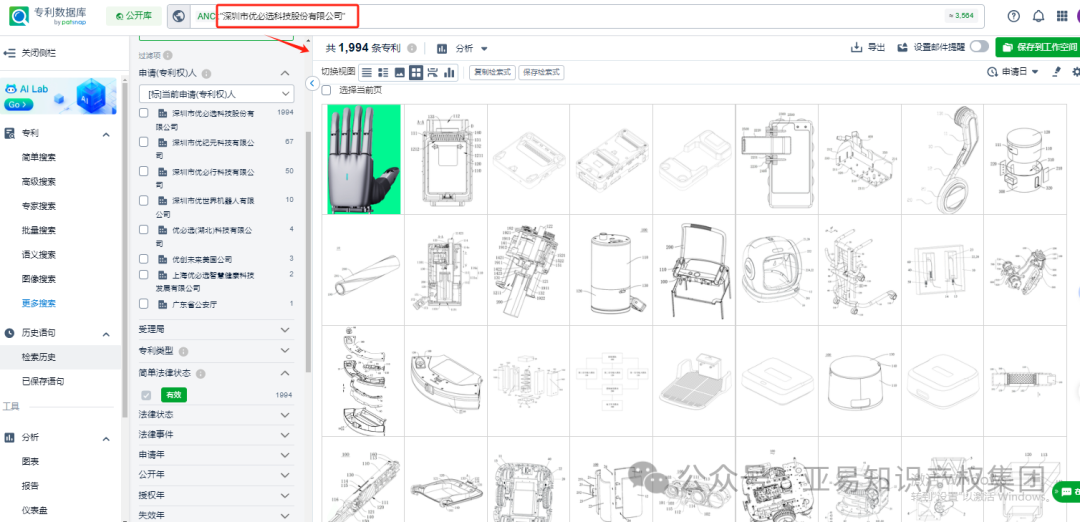The width and height of the screenshot is (1080, 522).
Task: Check 广东省公安厅 checkbox
Action: click(x=144, y=304)
